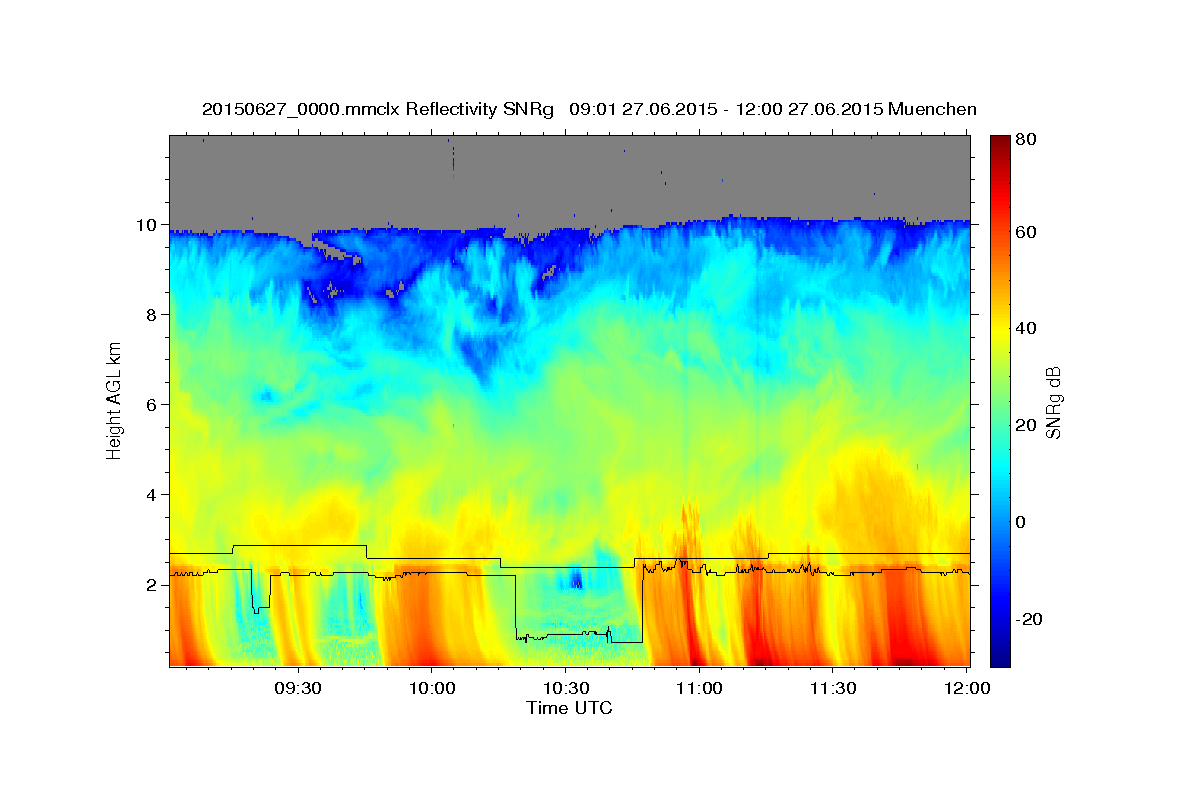Click the "Height AGL km" axis label
The image size is (1200, 800).
point(115,400)
